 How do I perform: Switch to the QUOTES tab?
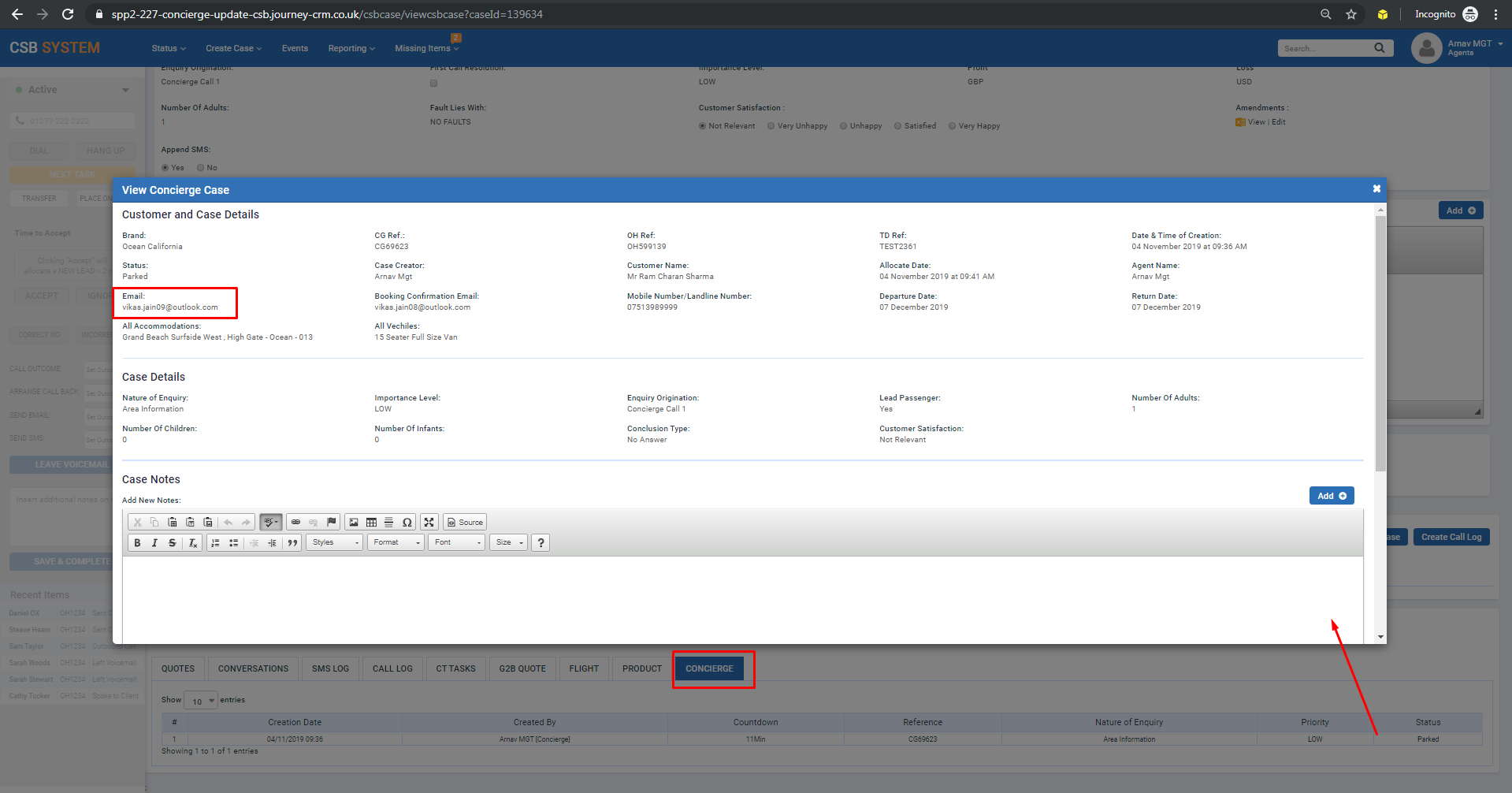tap(178, 668)
